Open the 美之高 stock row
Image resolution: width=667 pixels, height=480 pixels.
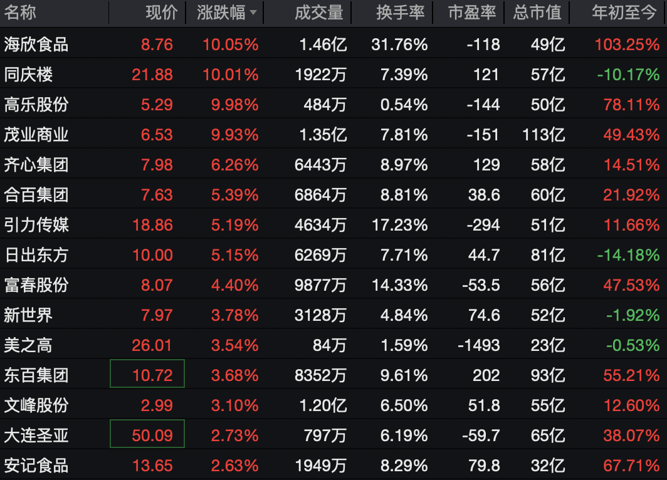pyautogui.click(x=29, y=345)
